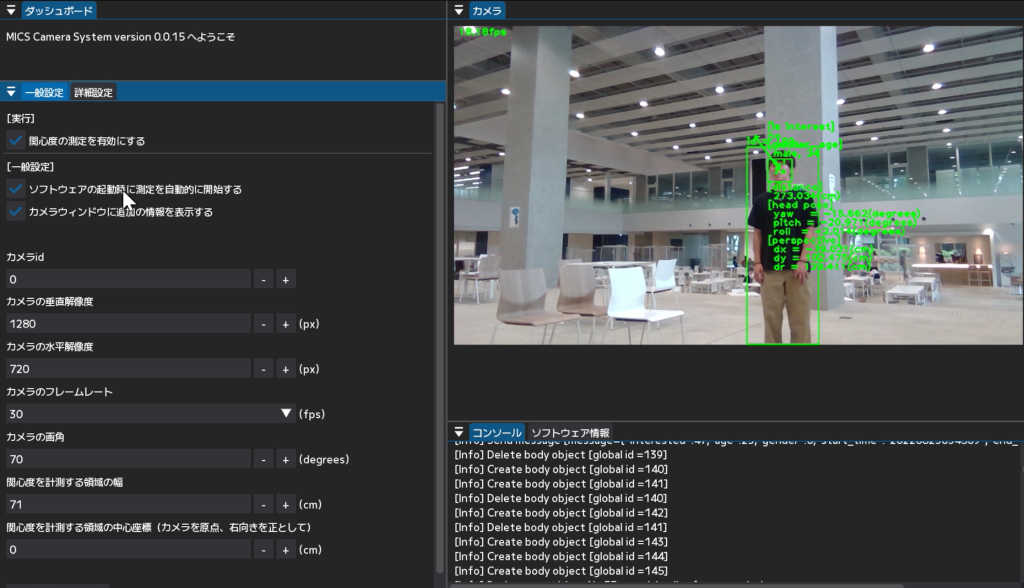Increase 領域の中心座標 with plus button
The width and height of the screenshot is (1024, 588).
285,549
